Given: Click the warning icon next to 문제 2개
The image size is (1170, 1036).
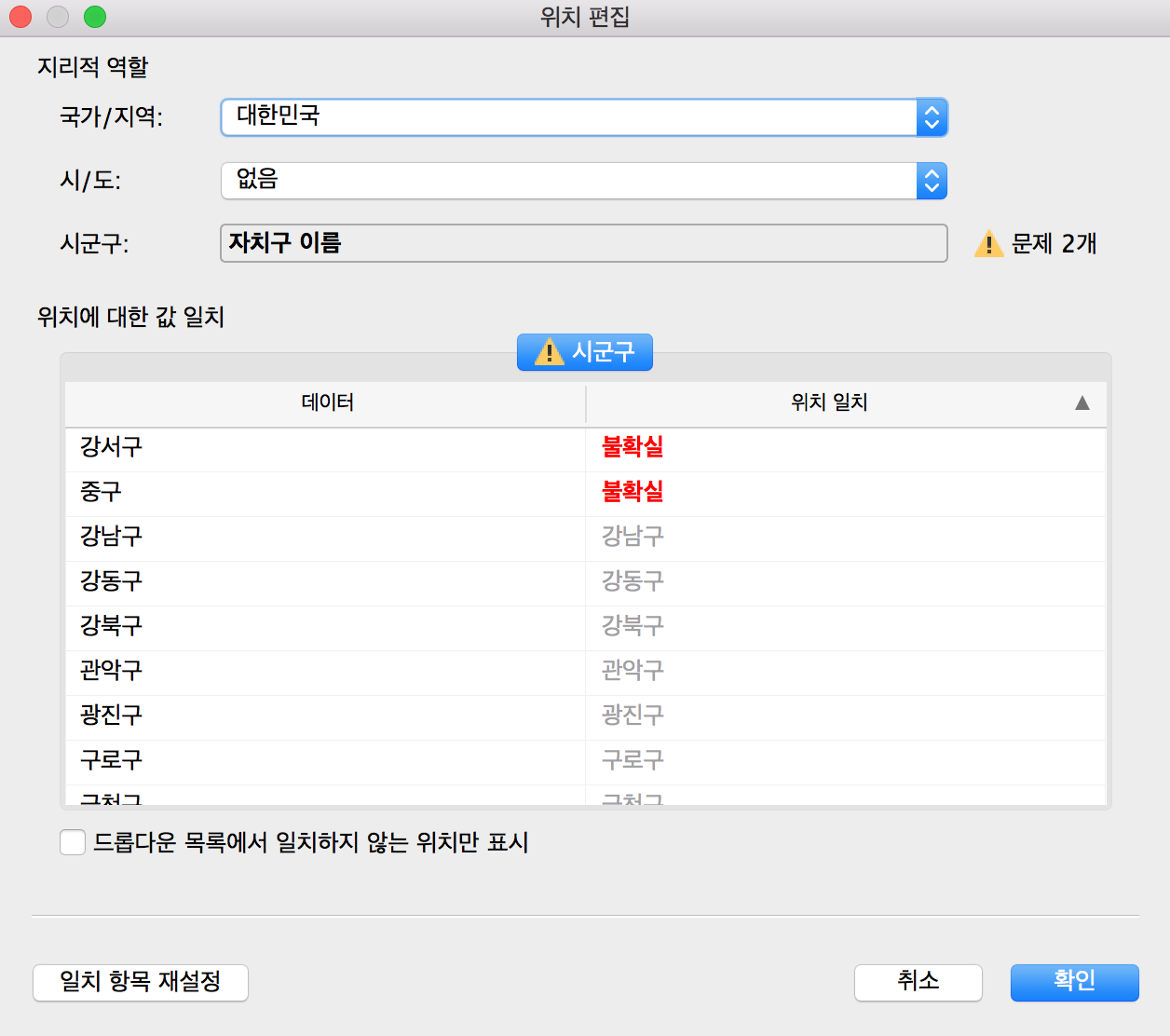Looking at the screenshot, I should [988, 244].
